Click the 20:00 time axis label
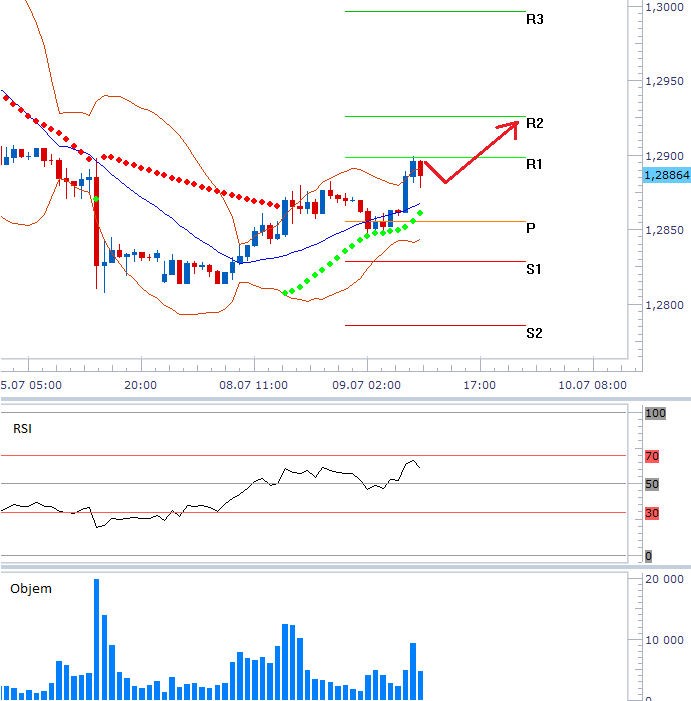The image size is (691, 701). coord(141,385)
